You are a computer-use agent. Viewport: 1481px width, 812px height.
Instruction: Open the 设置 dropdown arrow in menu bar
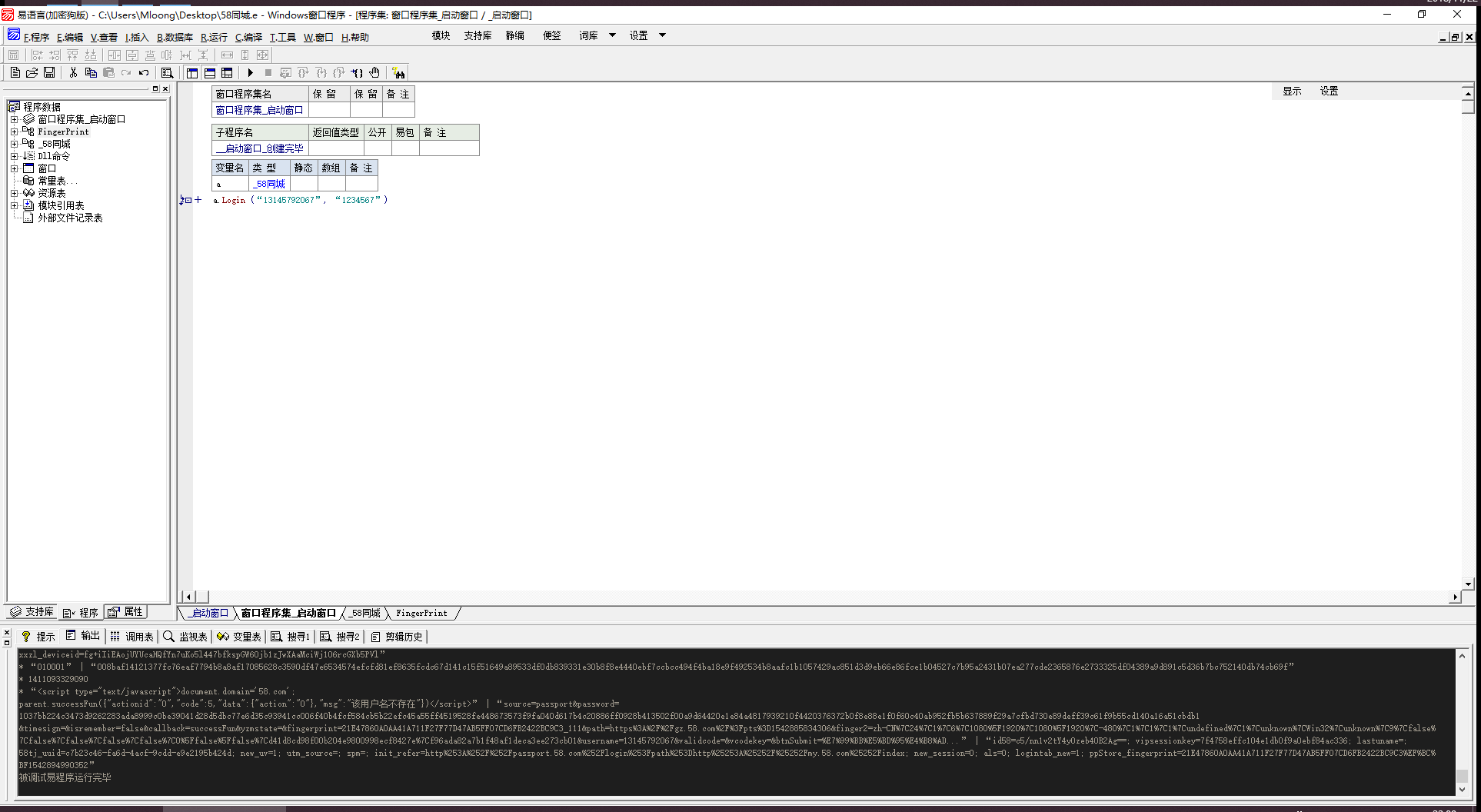662,35
